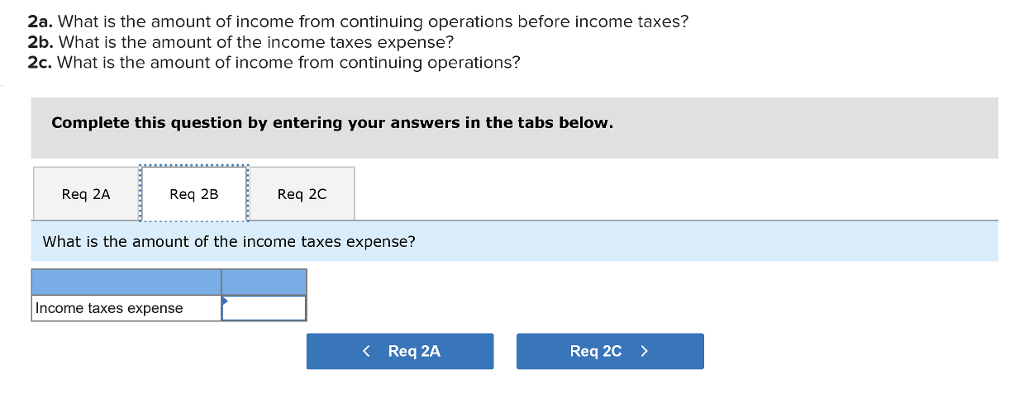Open the Req 2C tab
The width and height of the screenshot is (1024, 394).
[302, 194]
